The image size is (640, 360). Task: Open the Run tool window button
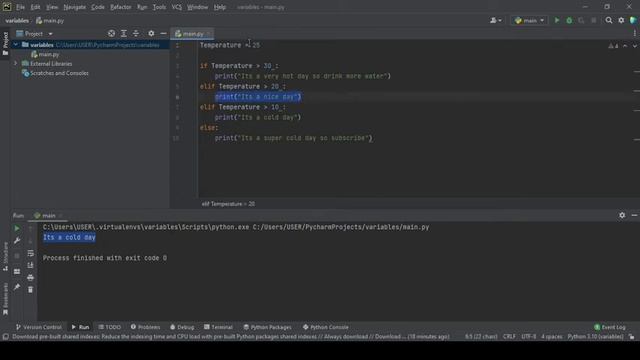[80, 327]
